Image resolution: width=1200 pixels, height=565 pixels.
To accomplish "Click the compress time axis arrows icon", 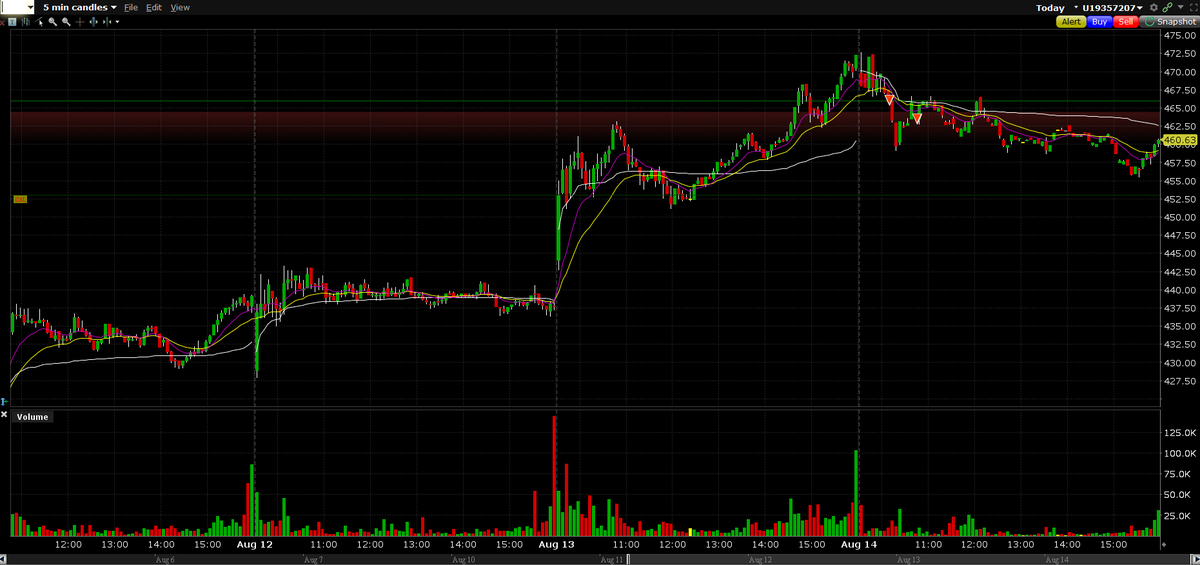I will click(x=107, y=22).
